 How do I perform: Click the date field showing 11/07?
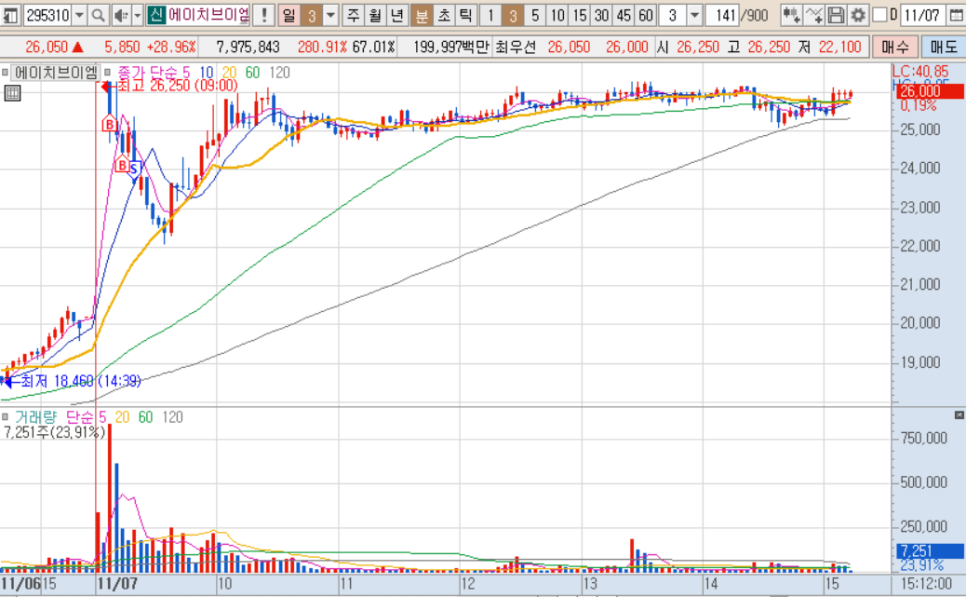[x=922, y=15]
